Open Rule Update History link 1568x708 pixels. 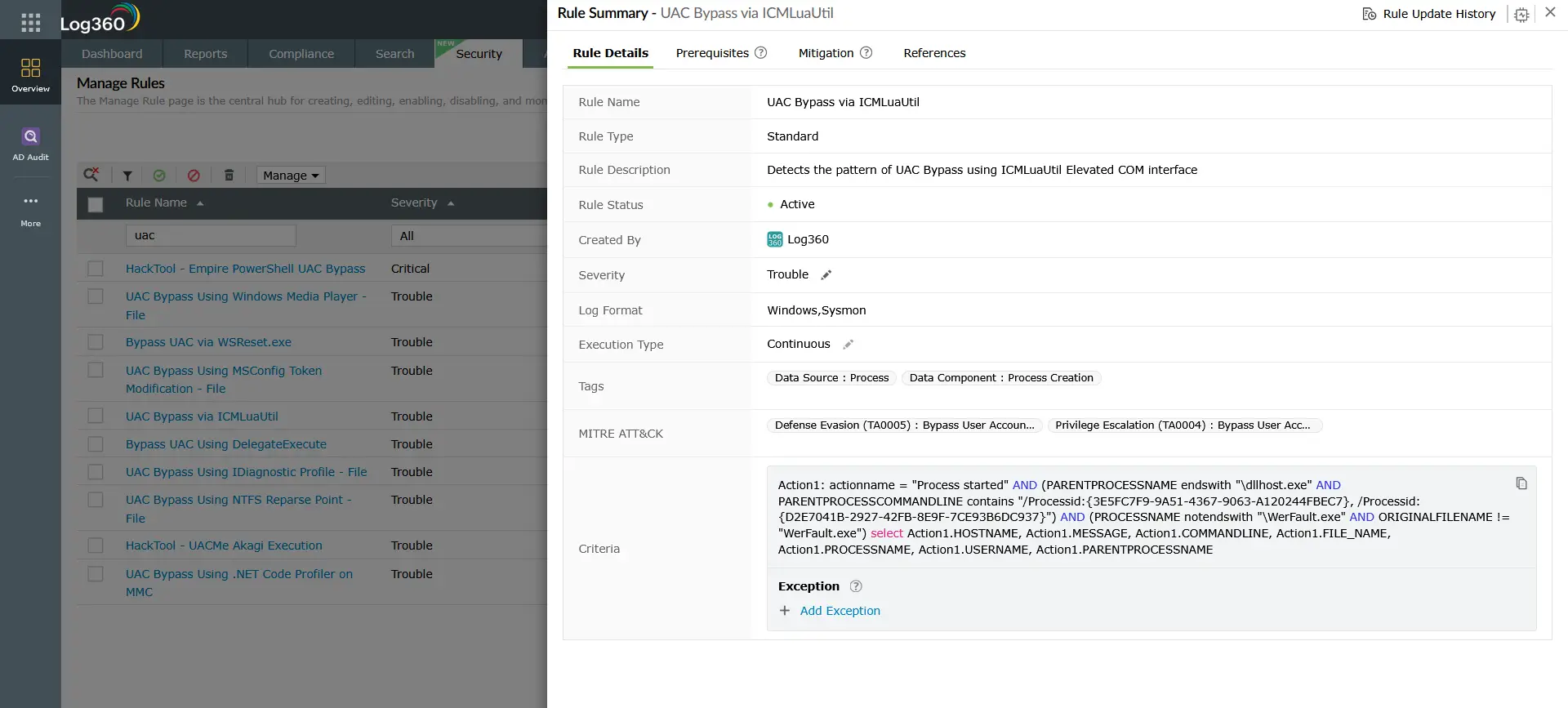point(1439,14)
